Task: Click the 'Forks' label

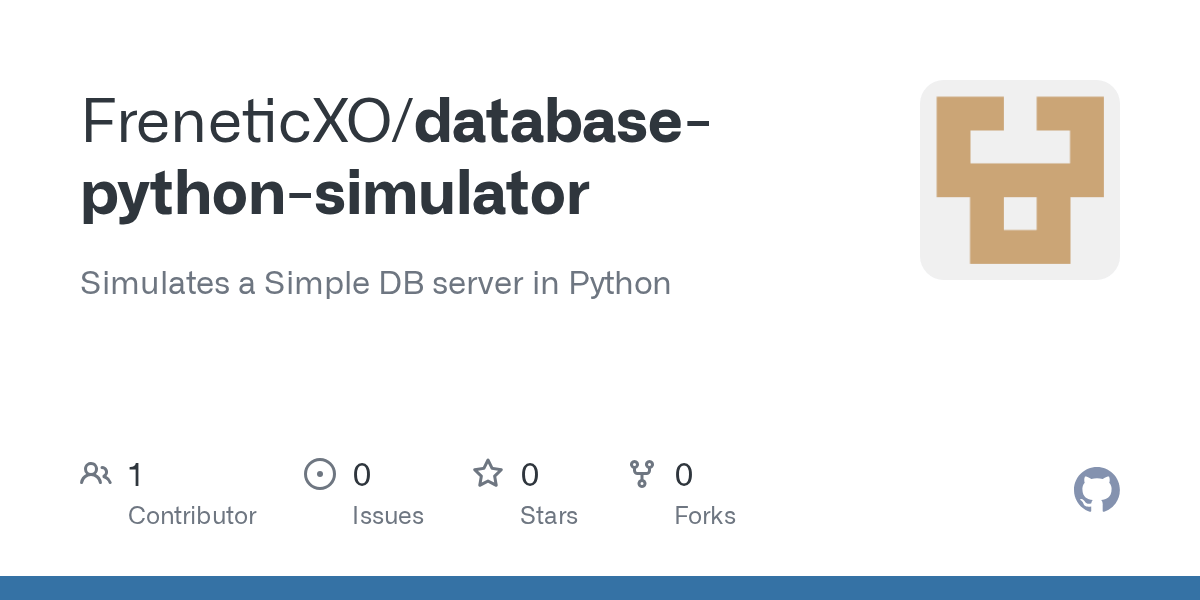Action: tap(705, 516)
